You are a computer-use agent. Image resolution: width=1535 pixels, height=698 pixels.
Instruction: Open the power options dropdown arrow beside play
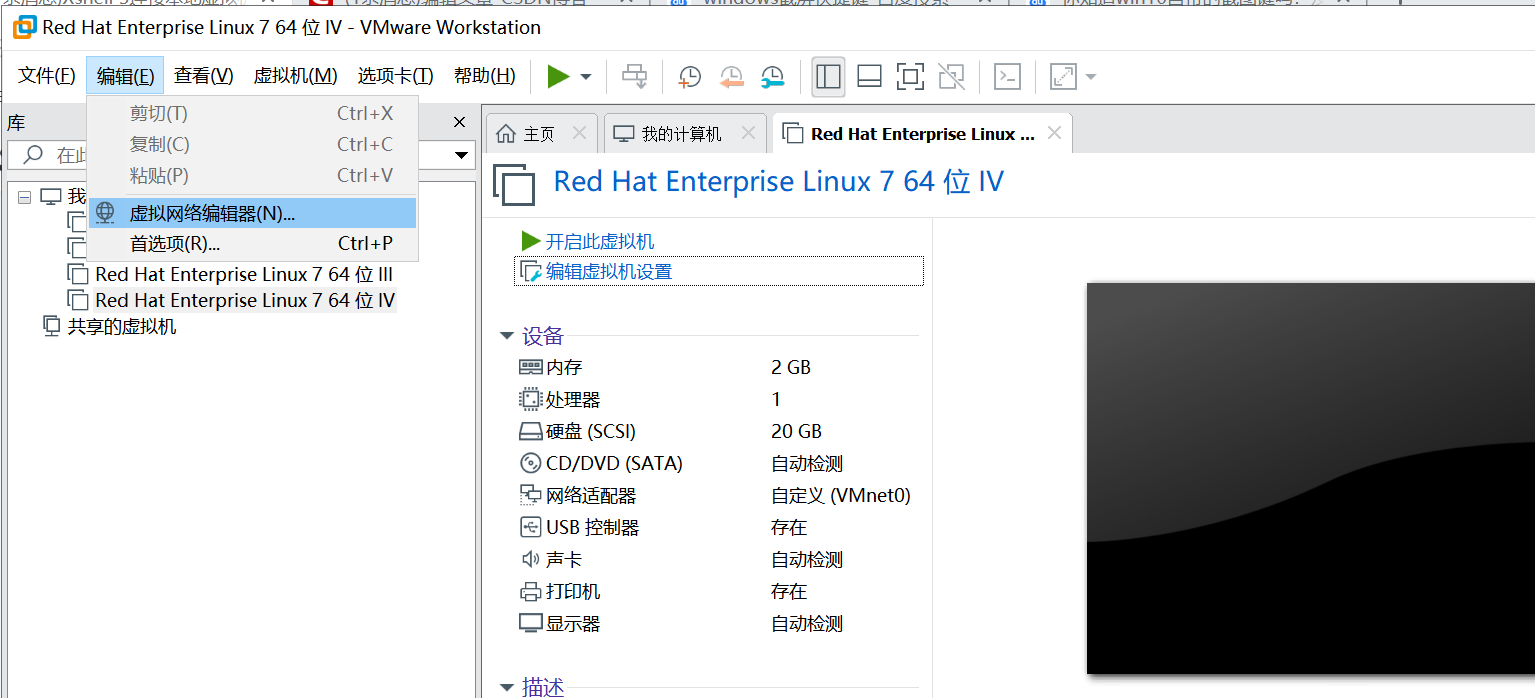coord(586,77)
